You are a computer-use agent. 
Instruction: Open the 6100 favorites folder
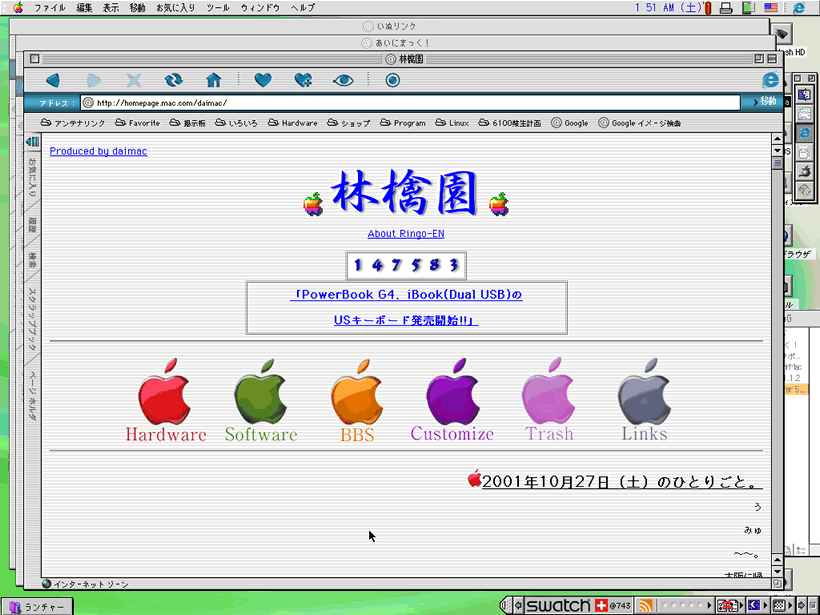(x=510, y=123)
